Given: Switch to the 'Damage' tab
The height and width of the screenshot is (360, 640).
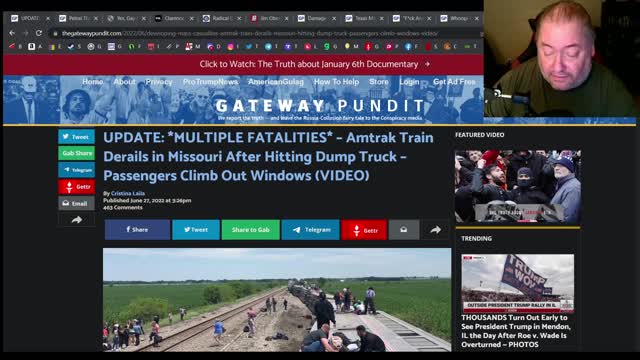Looking at the screenshot, I should (x=317, y=18).
